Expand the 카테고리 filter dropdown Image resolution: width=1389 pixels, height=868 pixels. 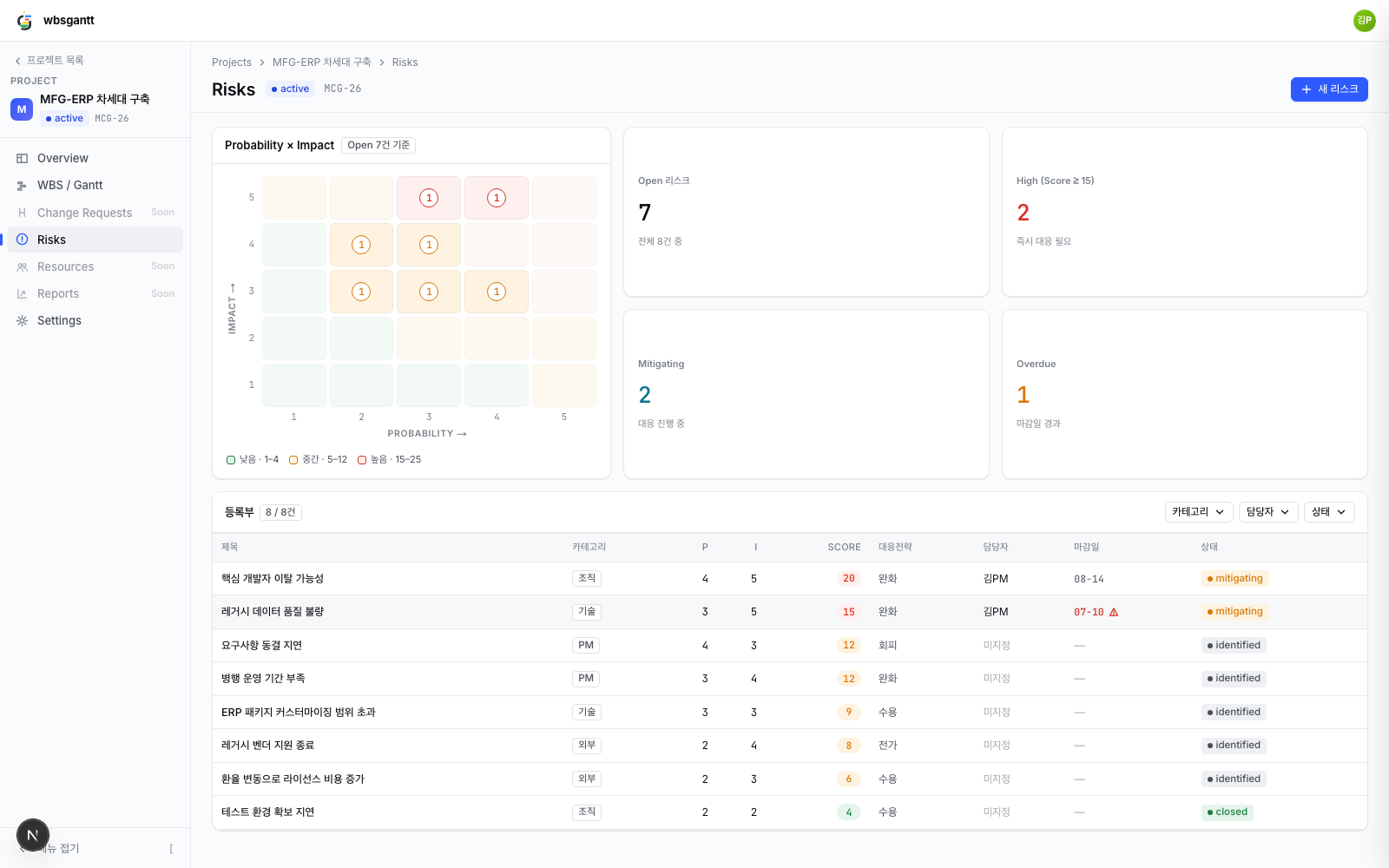1199,512
